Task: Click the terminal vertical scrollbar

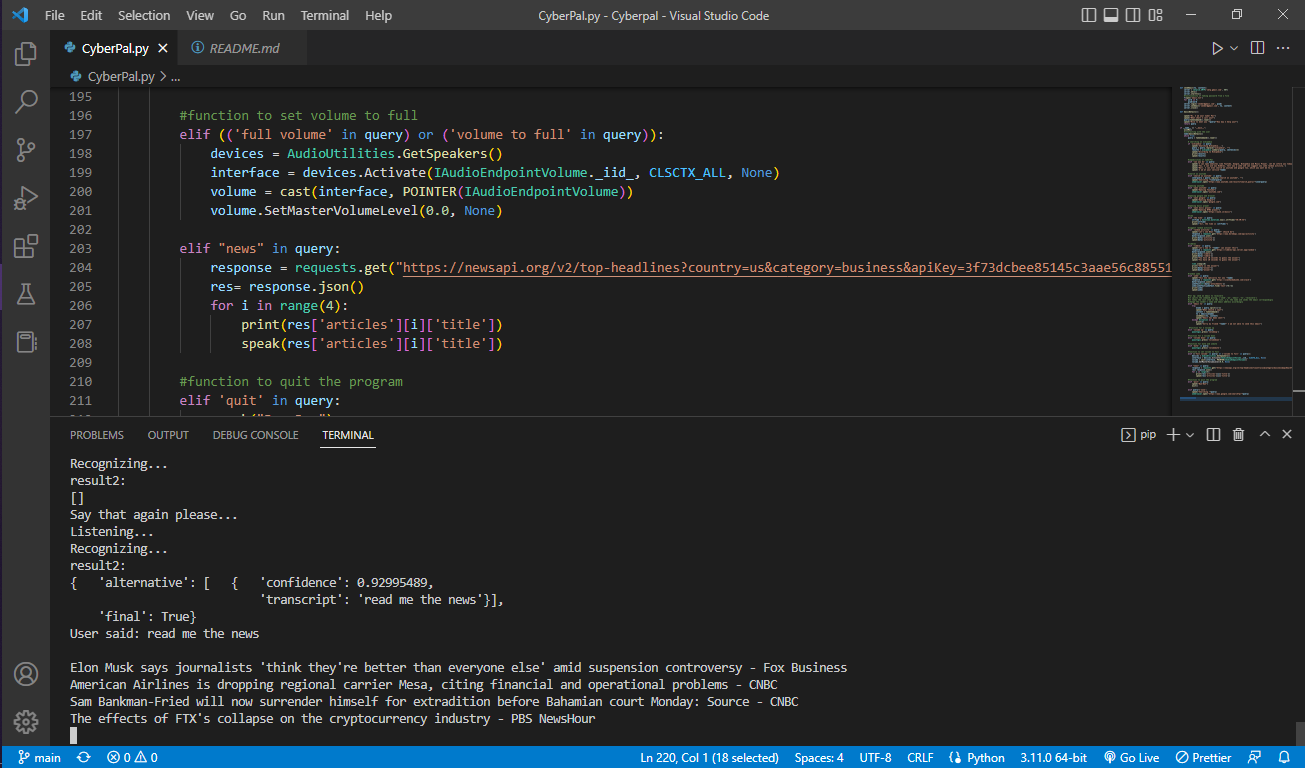Action: (1299, 735)
